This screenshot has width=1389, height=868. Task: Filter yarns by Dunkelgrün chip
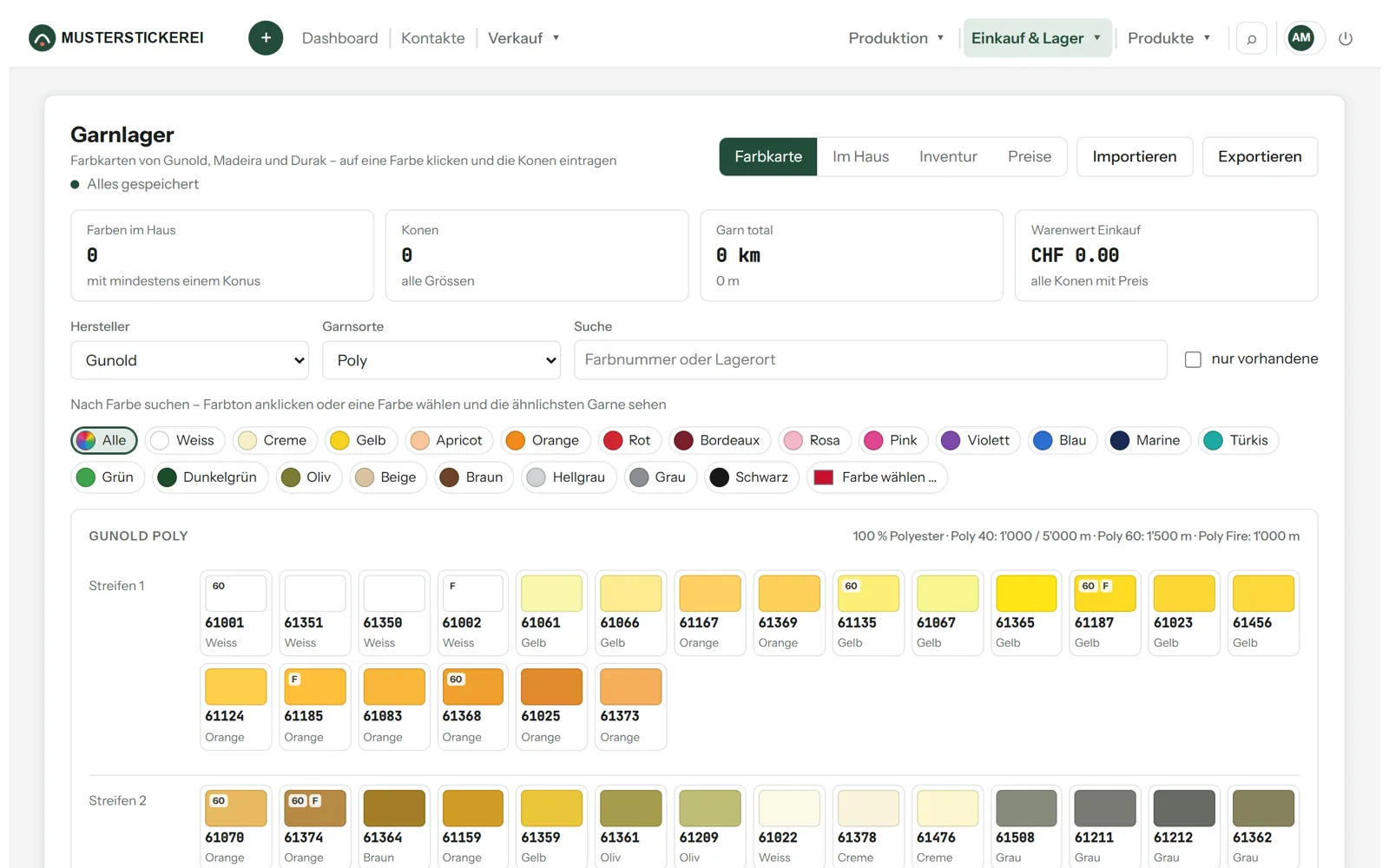(209, 477)
